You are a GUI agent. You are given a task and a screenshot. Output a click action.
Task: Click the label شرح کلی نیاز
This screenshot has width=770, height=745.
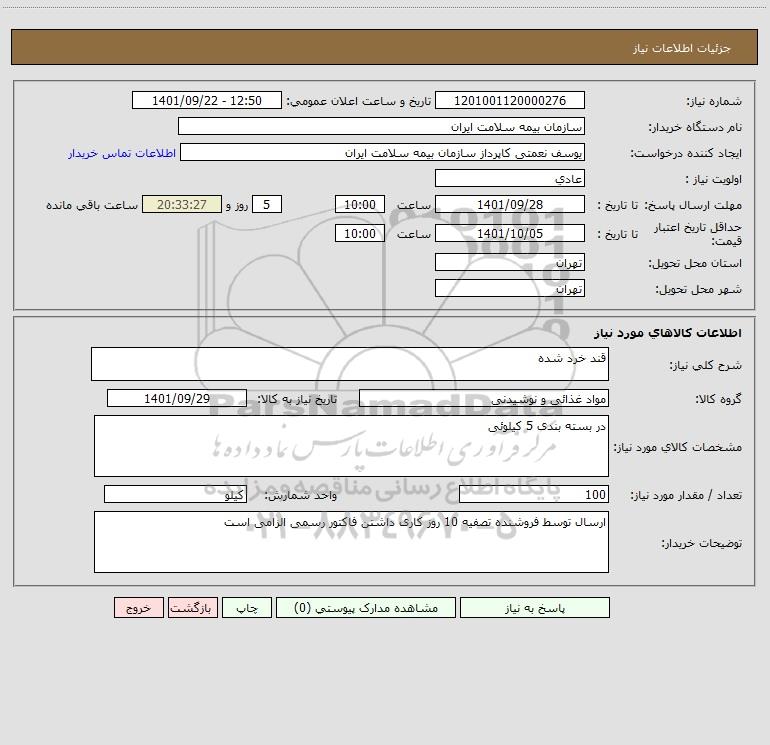(706, 365)
